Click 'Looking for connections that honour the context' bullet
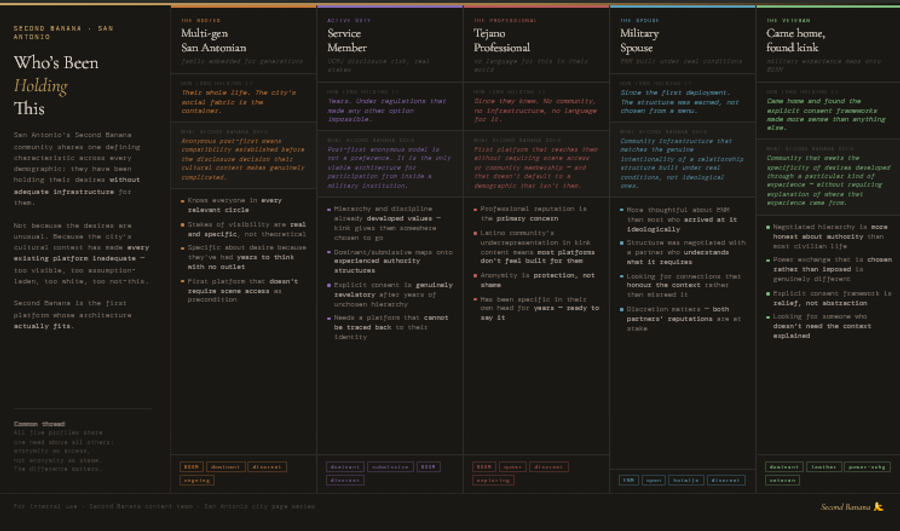Screen dimensions: 900x531 point(680,285)
